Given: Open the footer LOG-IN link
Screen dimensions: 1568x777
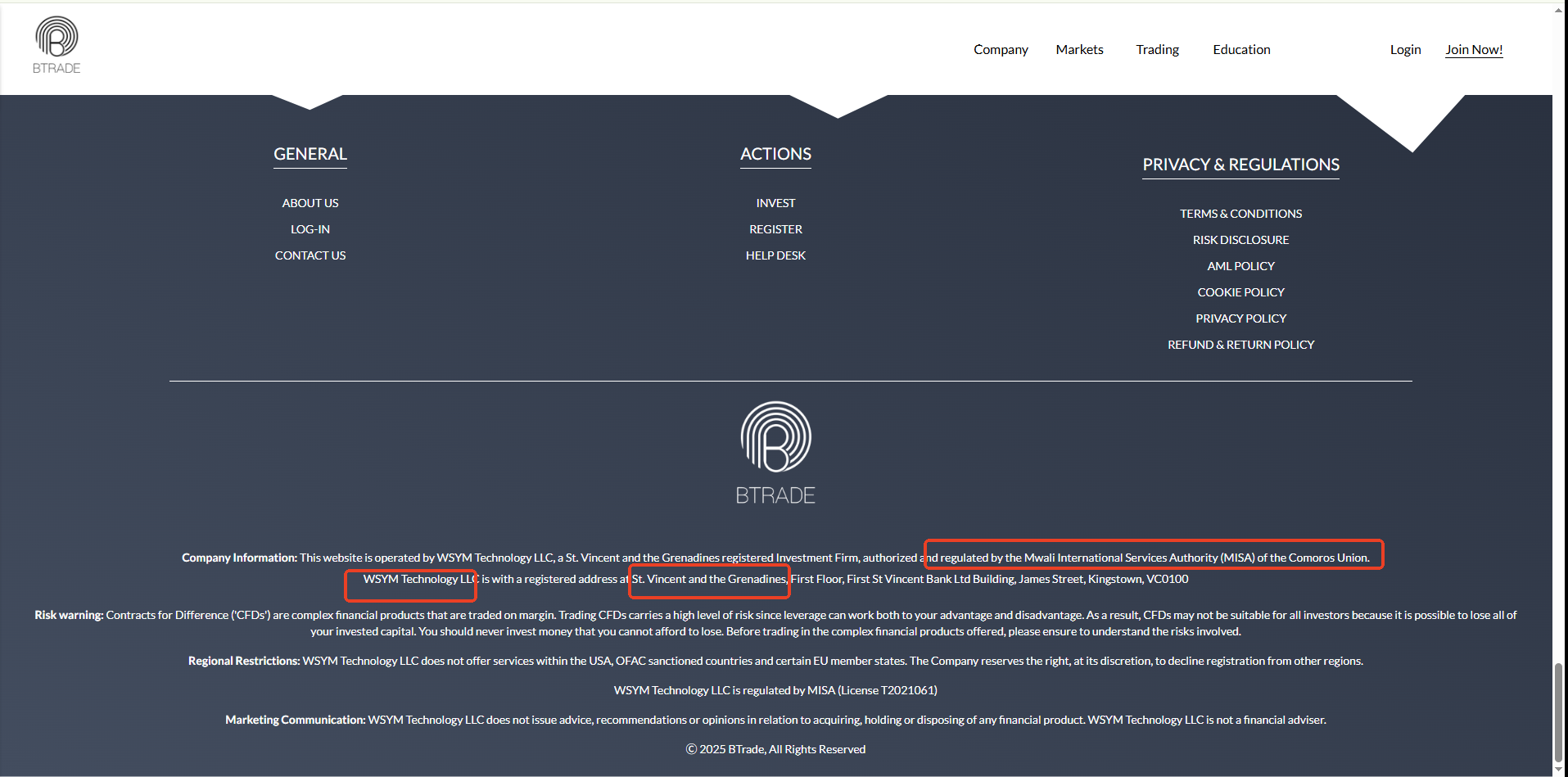Looking at the screenshot, I should pyautogui.click(x=310, y=229).
